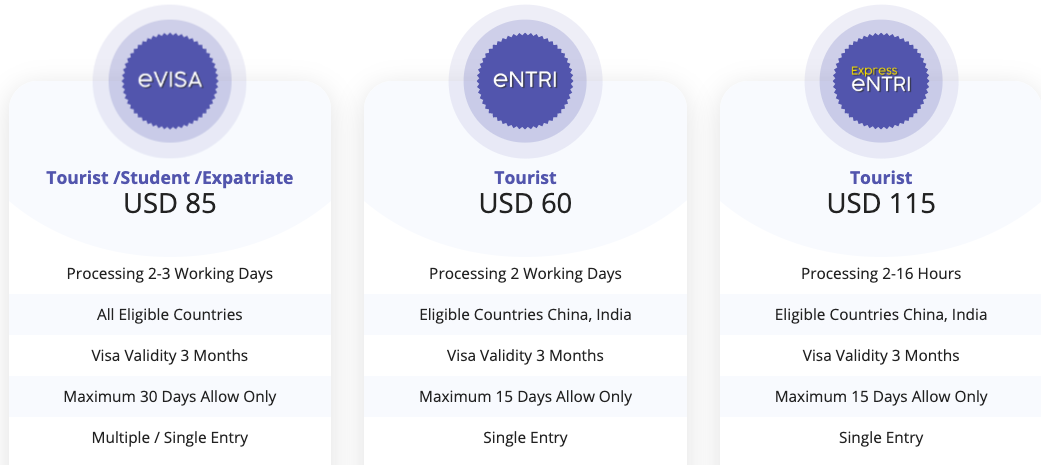Click the eNTRI badge icon
The height and width of the screenshot is (465, 1041).
point(525,80)
